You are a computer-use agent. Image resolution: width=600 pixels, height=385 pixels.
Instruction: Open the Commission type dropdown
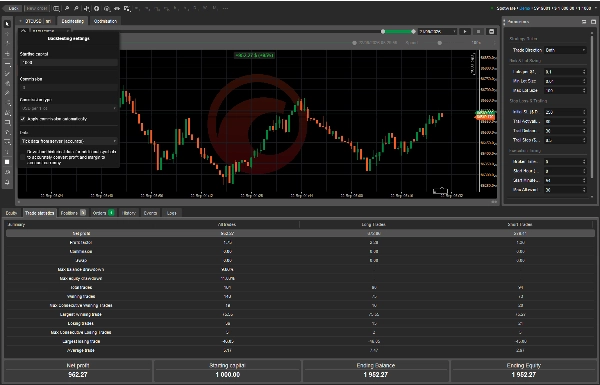[x=68, y=109]
